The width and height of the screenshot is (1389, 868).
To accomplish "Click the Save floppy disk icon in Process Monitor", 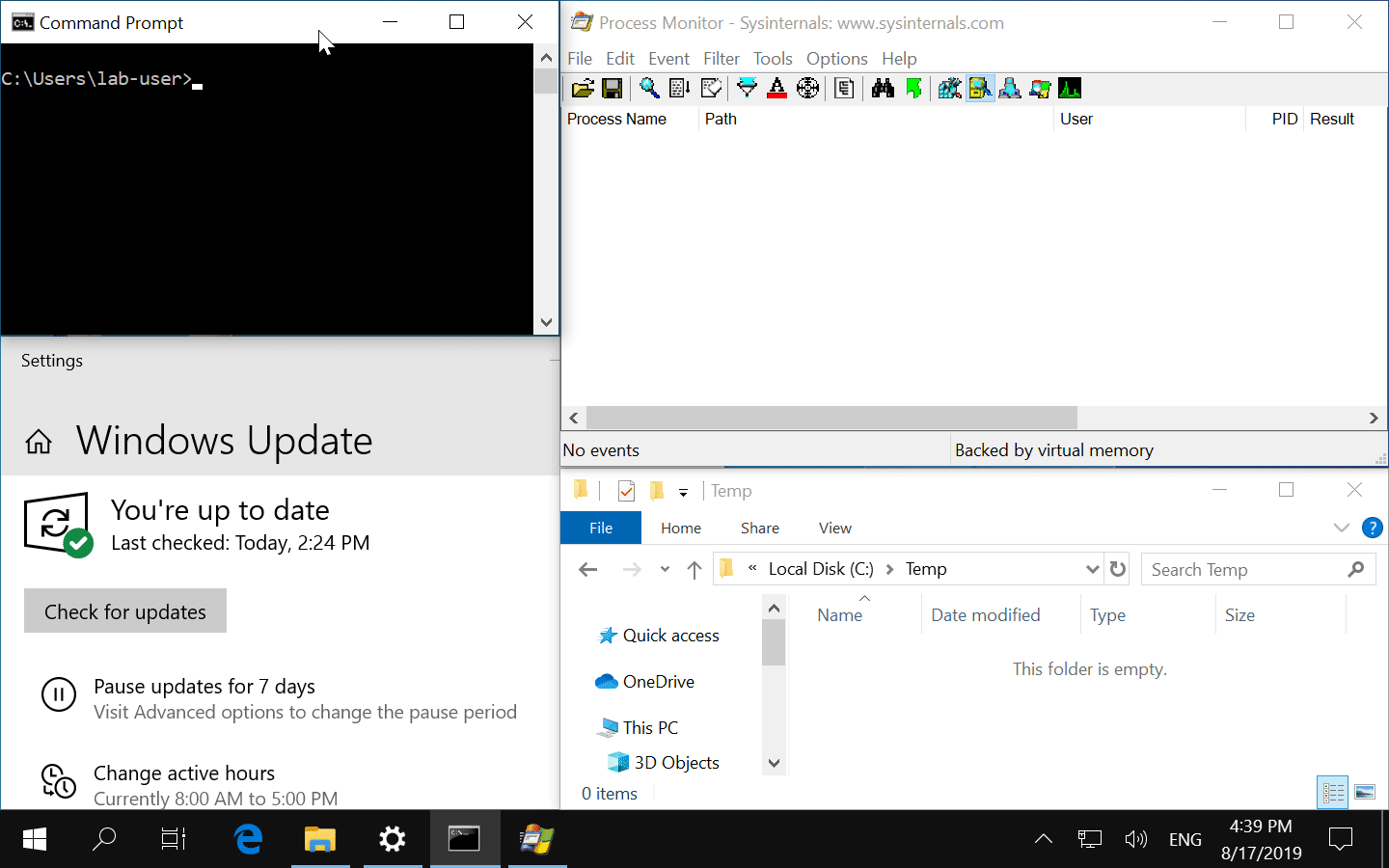I will click(612, 89).
